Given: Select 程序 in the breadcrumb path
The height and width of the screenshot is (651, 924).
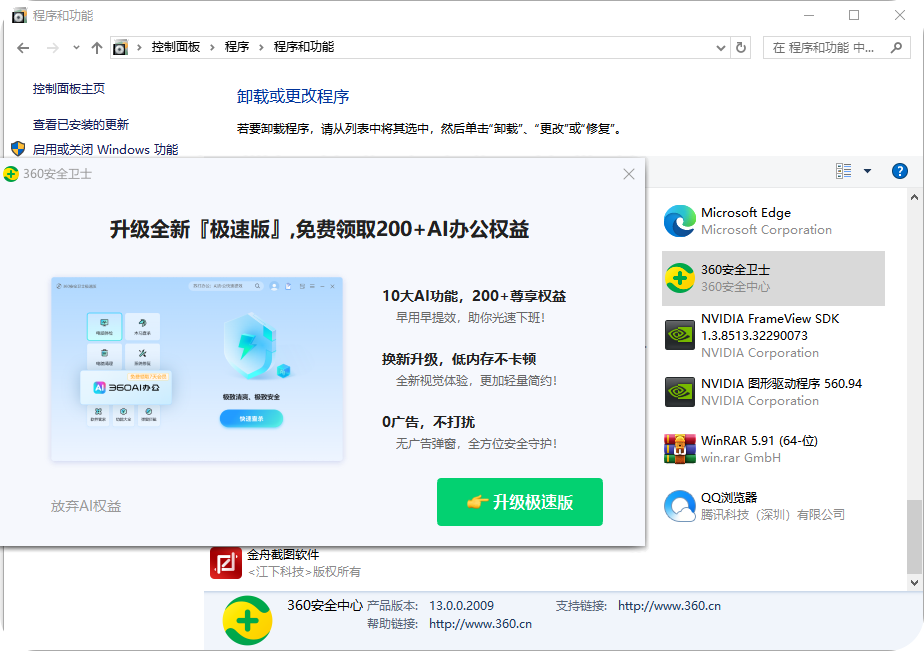Looking at the screenshot, I should pyautogui.click(x=237, y=47).
